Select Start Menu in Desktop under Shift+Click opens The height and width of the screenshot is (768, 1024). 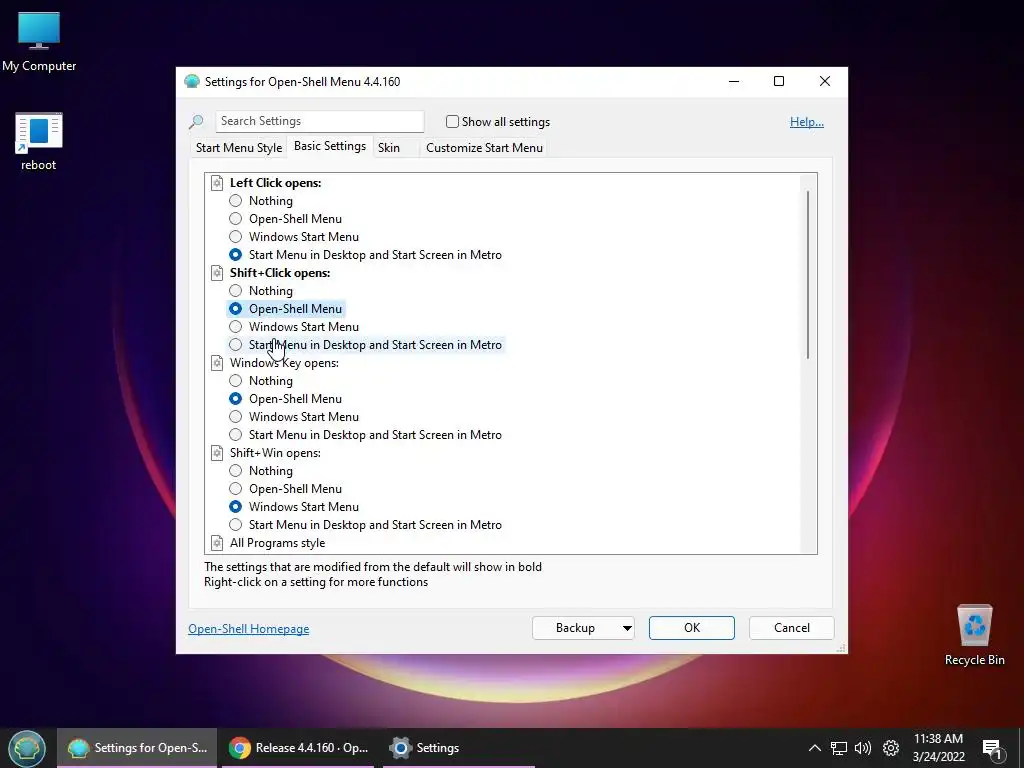(x=236, y=345)
